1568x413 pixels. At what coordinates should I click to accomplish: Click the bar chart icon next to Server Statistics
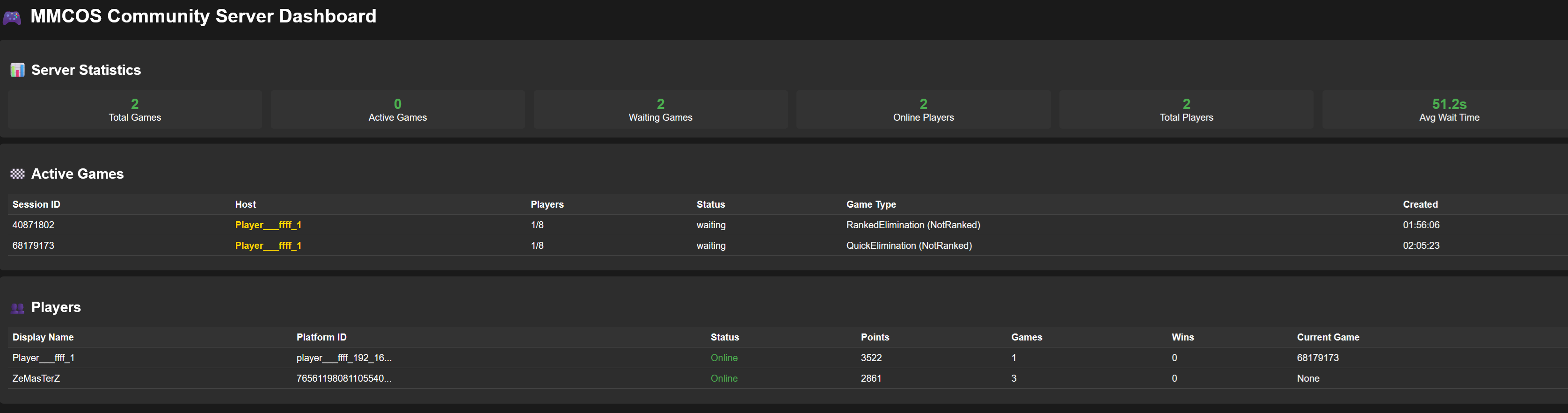point(18,71)
